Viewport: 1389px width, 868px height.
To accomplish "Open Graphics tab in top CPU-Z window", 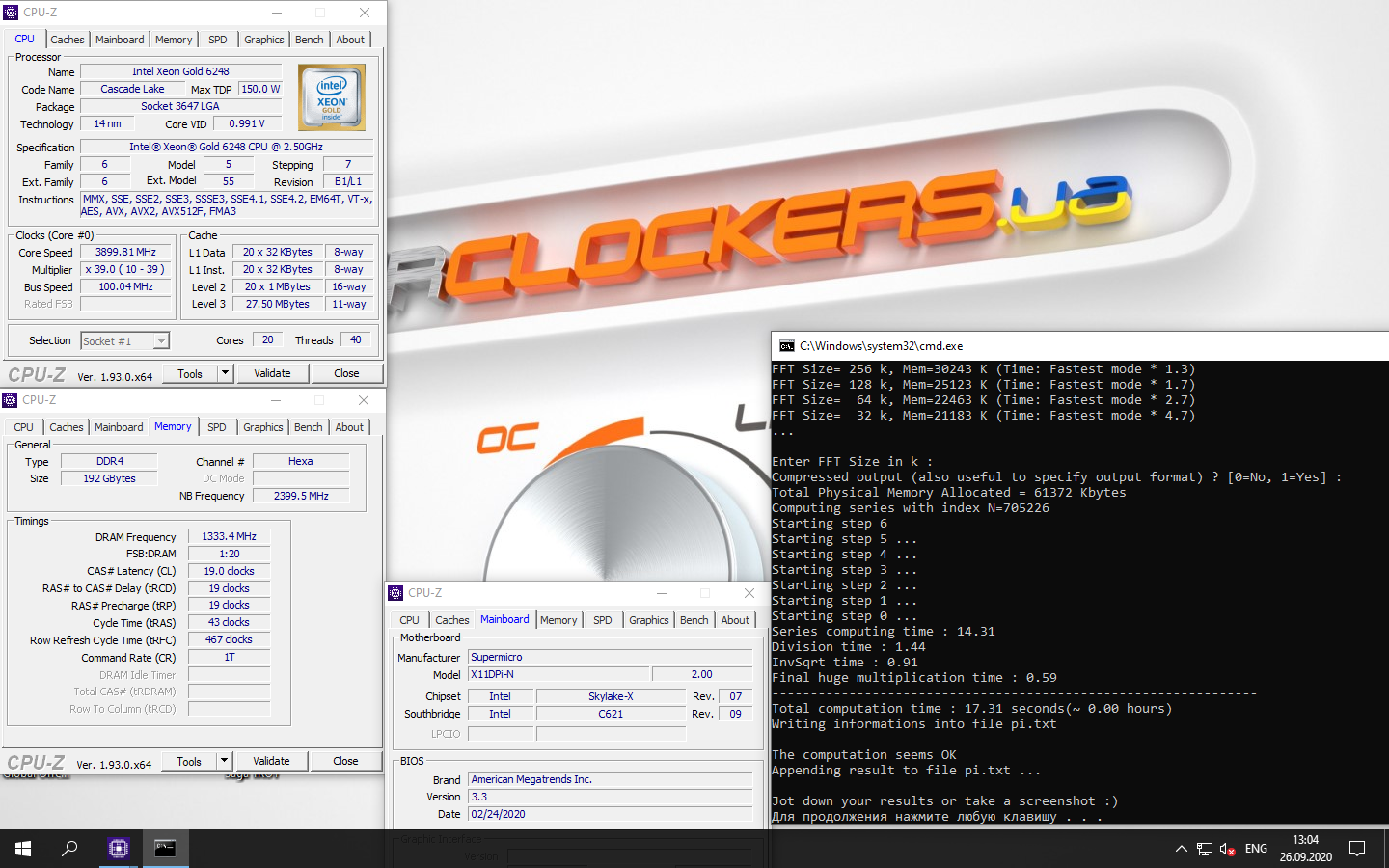I will point(264,40).
